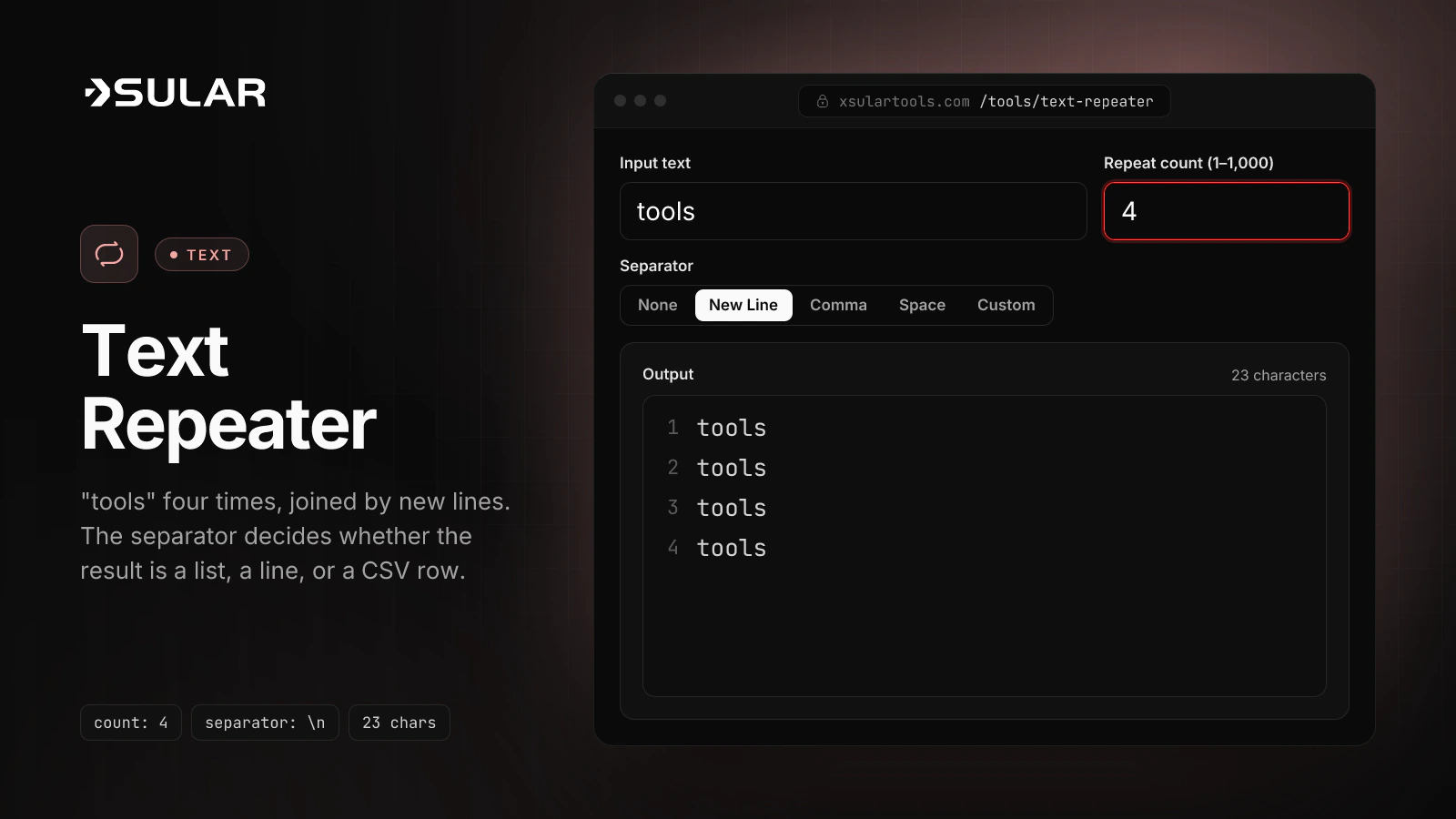
Task: Click the xsulartools.com address bar URL
Action: 984,101
